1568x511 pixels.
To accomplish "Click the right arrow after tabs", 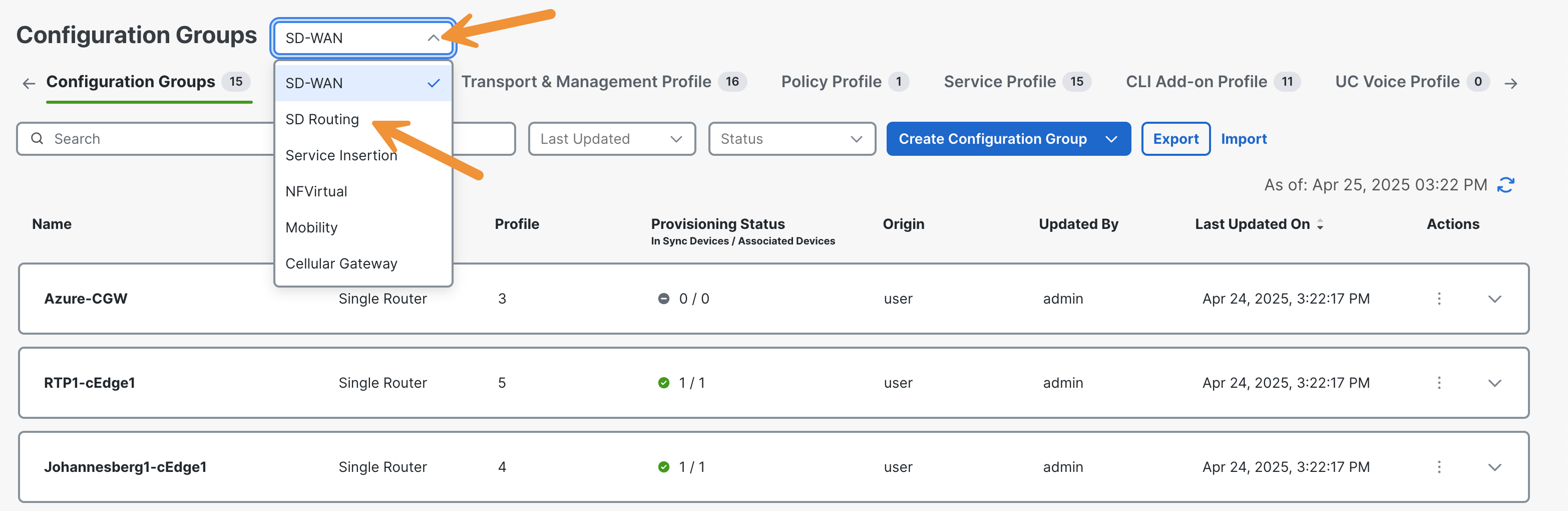I will tap(1510, 84).
